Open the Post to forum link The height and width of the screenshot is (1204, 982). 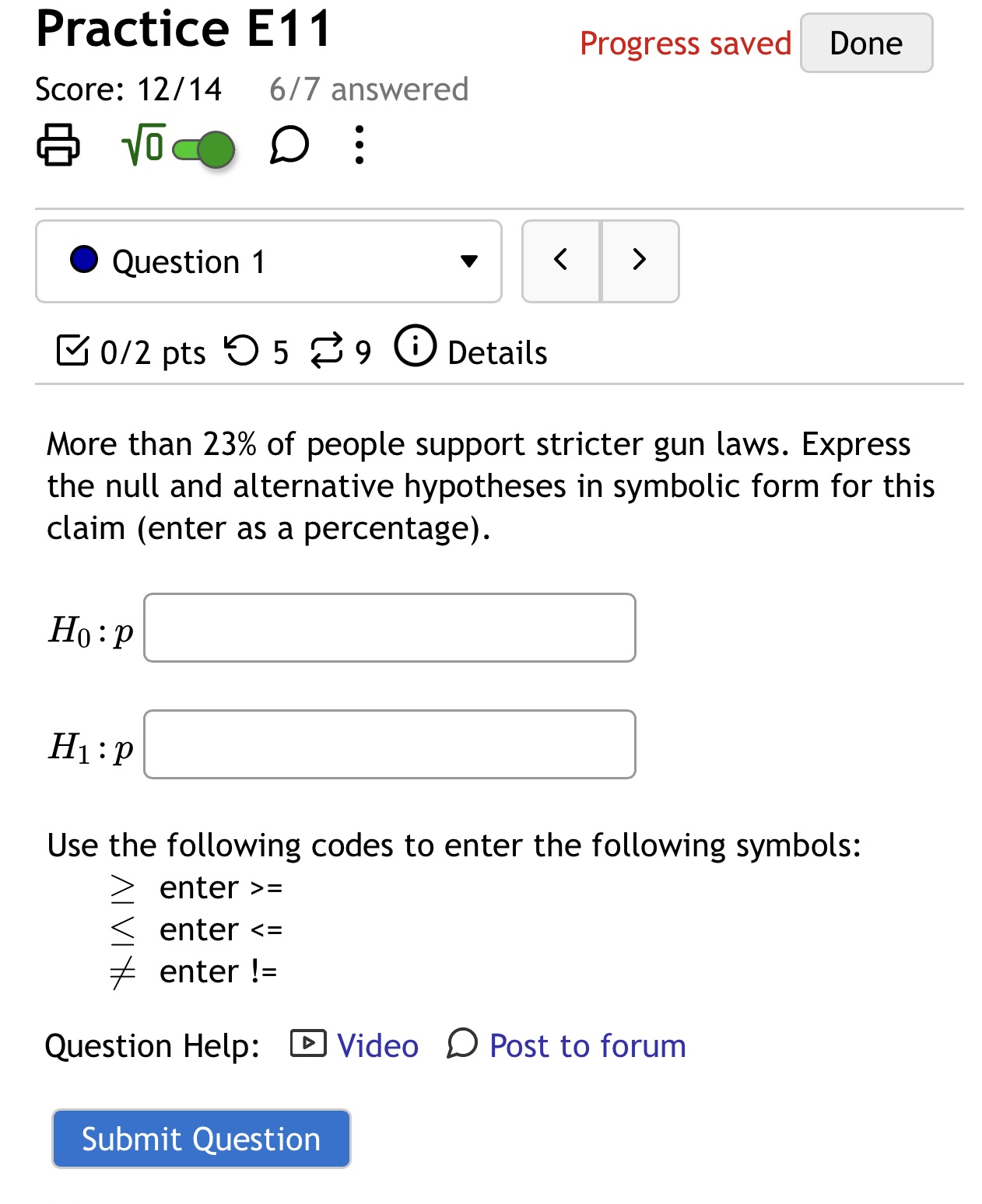pyautogui.click(x=585, y=1045)
